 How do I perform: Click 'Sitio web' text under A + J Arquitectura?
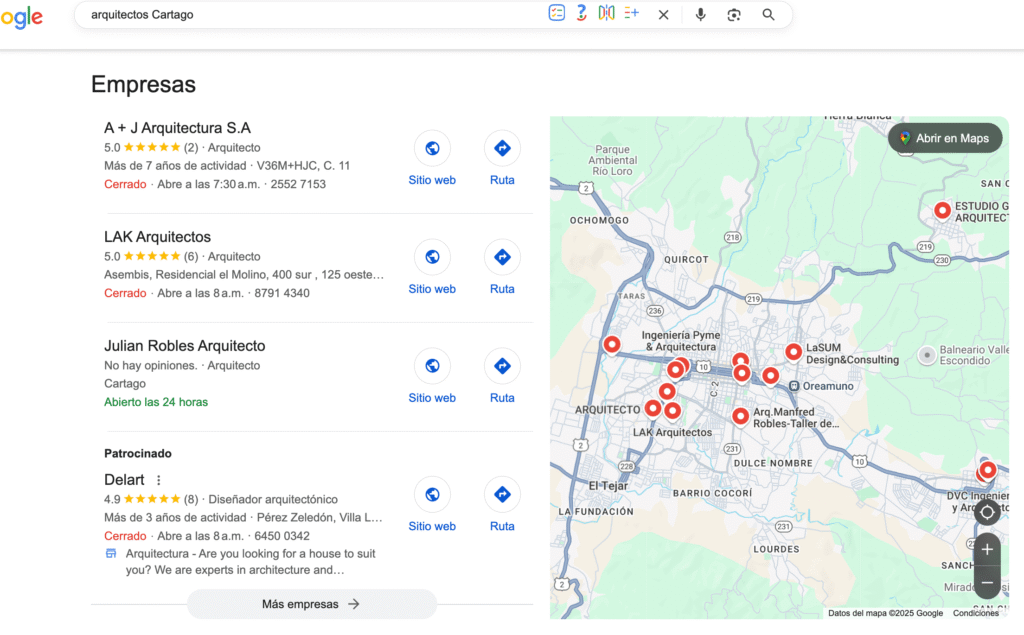tap(432, 180)
